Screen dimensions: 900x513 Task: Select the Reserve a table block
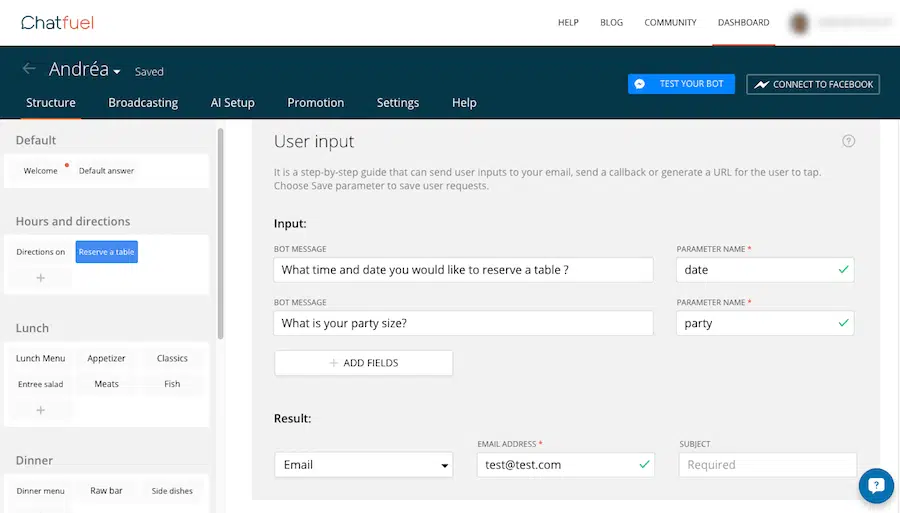pyautogui.click(x=106, y=252)
